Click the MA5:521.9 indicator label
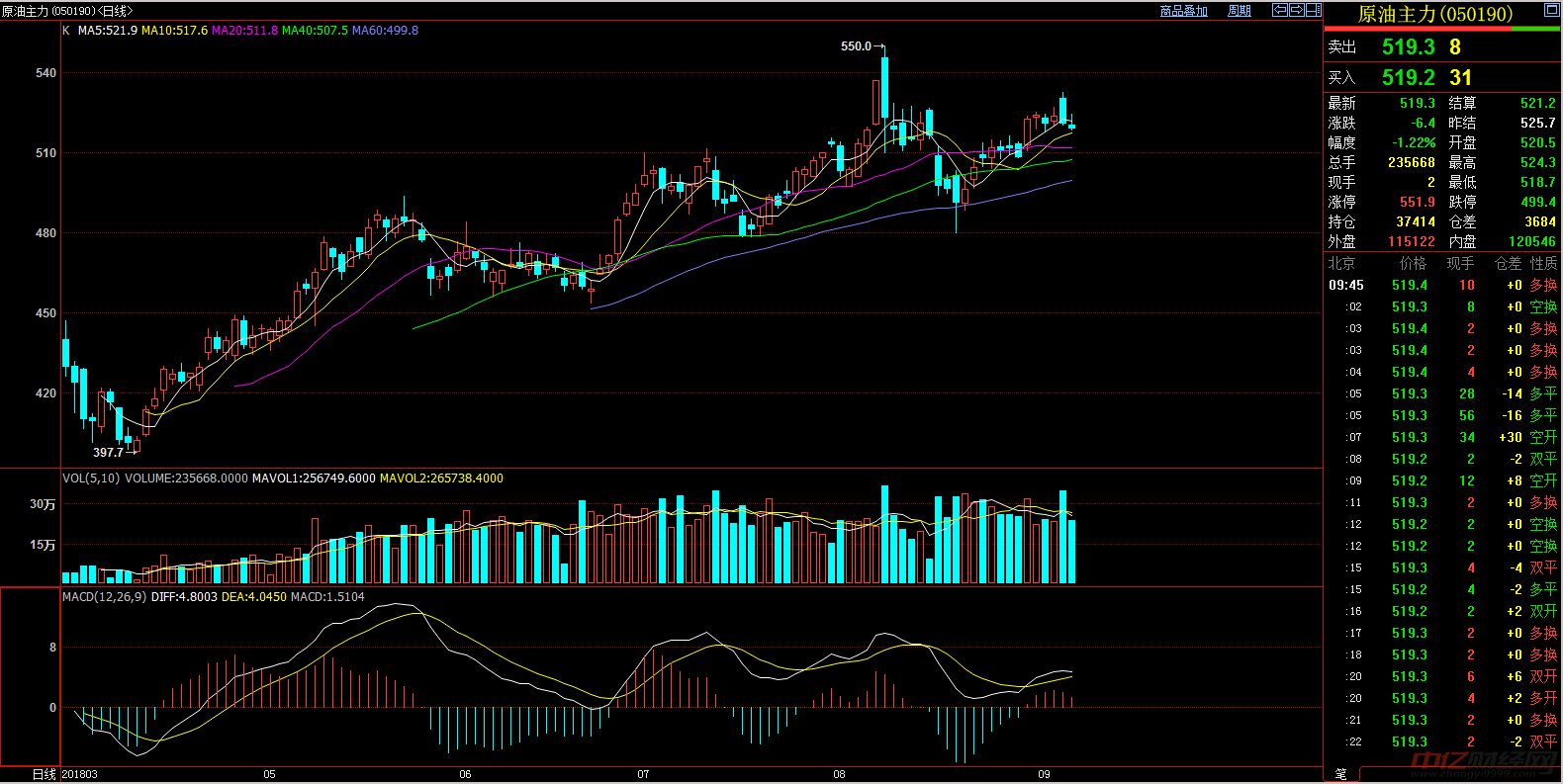The image size is (1563, 784). [x=108, y=31]
